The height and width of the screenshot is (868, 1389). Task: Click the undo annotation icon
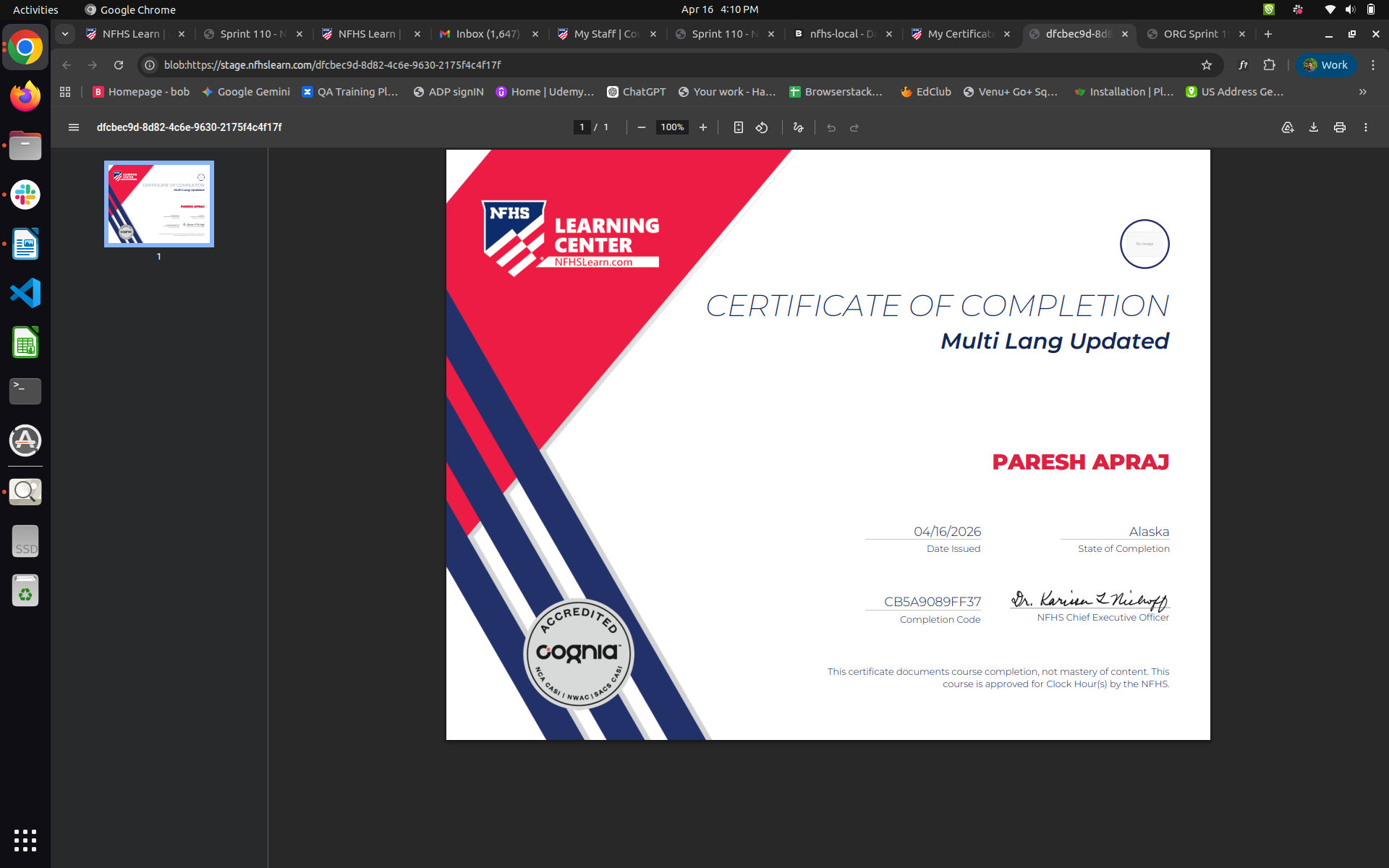831,127
